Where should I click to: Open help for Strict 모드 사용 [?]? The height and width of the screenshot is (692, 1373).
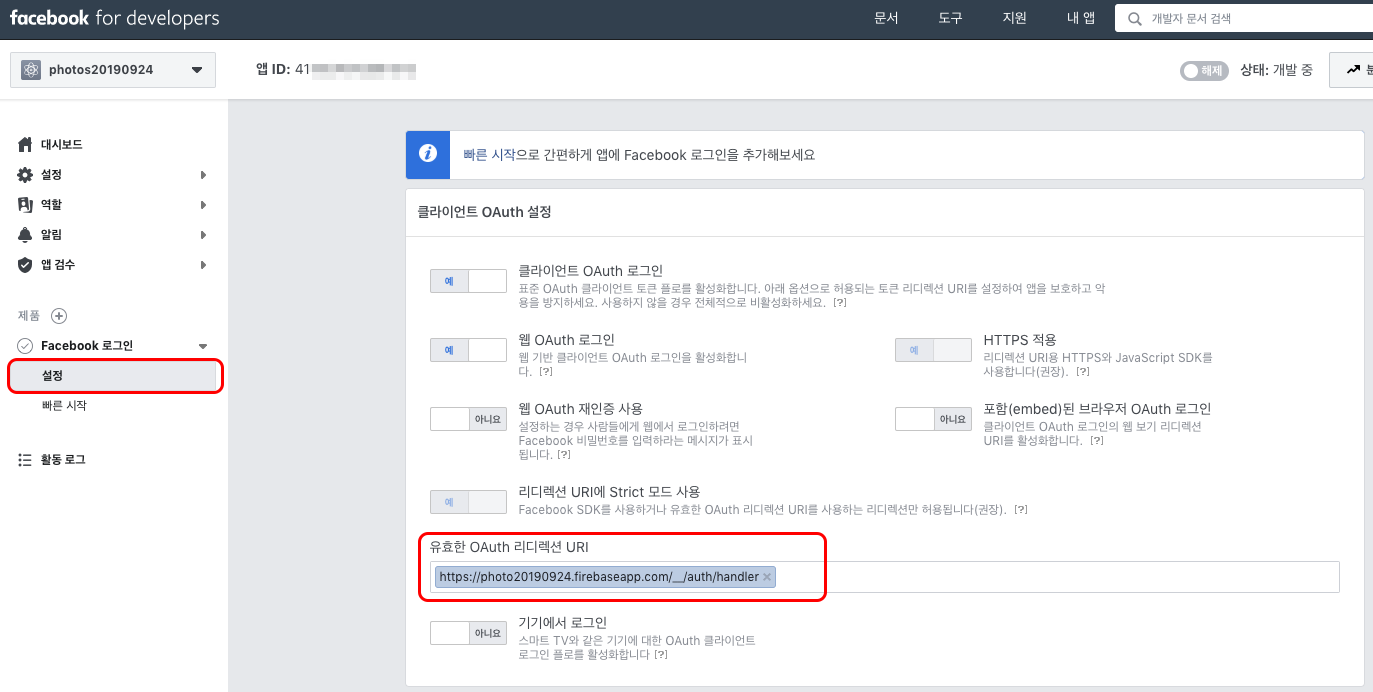tap(1021, 510)
